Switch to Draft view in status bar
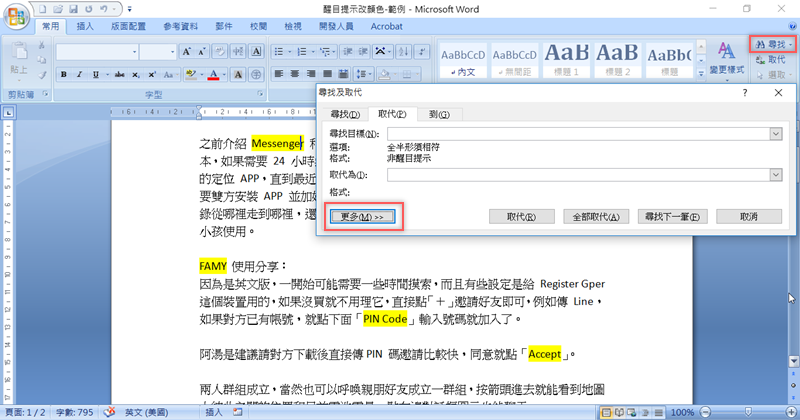800x420 pixels. (658, 412)
